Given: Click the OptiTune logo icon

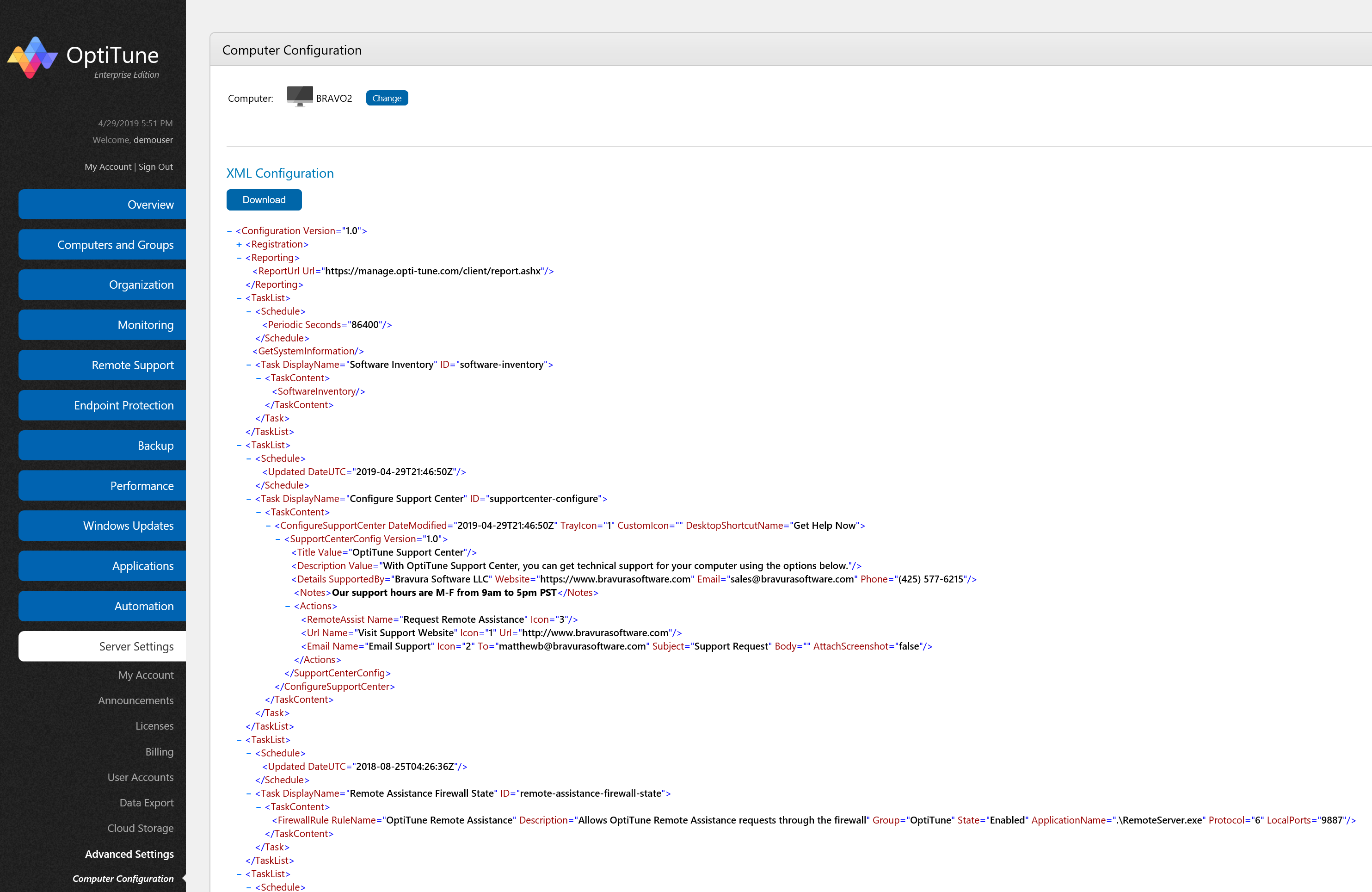Looking at the screenshot, I should click(x=32, y=58).
